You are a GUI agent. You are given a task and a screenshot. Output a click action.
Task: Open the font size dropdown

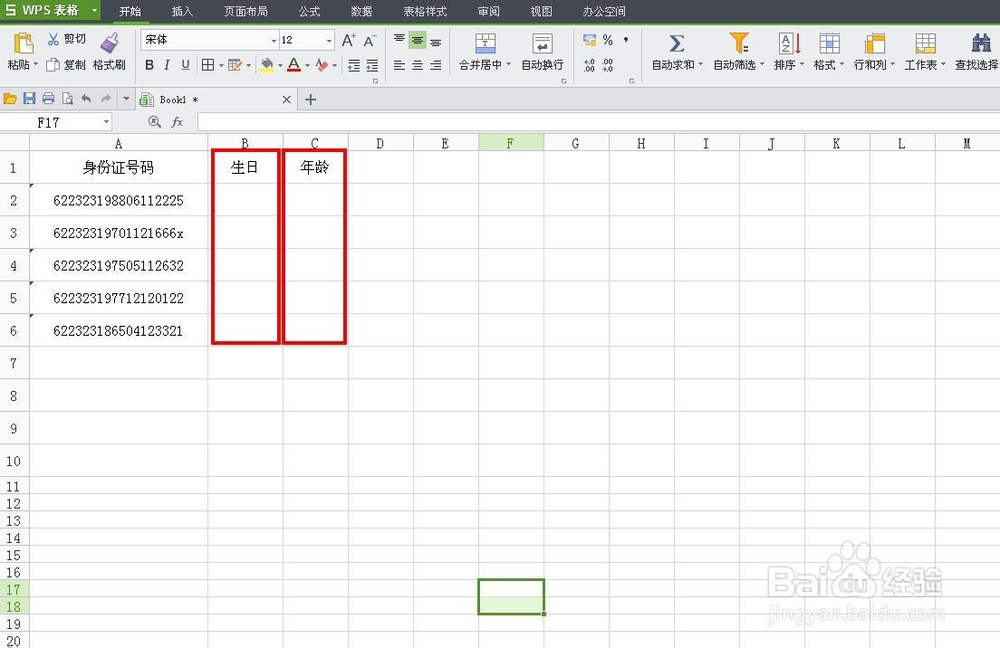click(329, 40)
